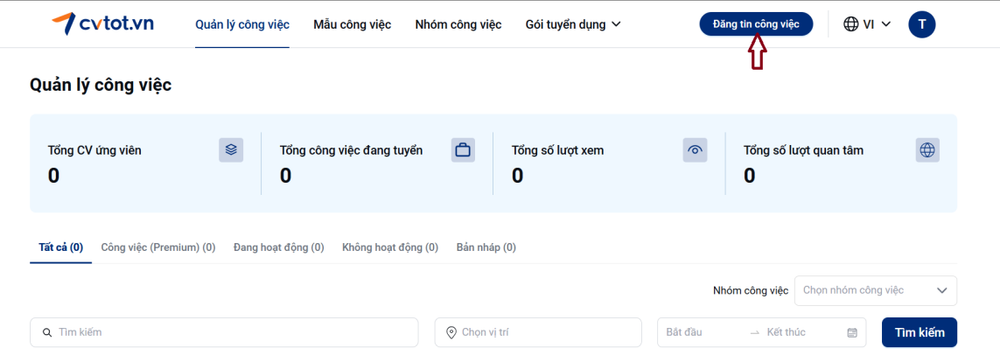Open the Bản nháp (0) tab
This screenshot has width=1000, height=361.
(486, 247)
